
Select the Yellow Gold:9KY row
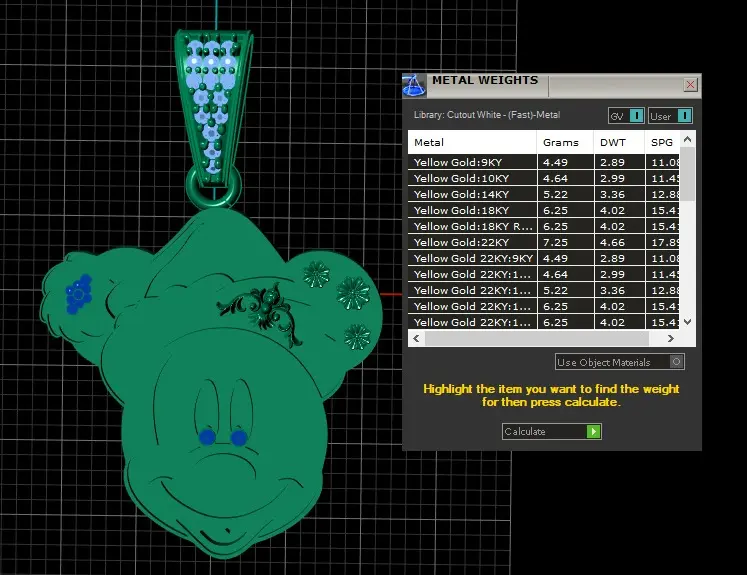click(x=544, y=162)
